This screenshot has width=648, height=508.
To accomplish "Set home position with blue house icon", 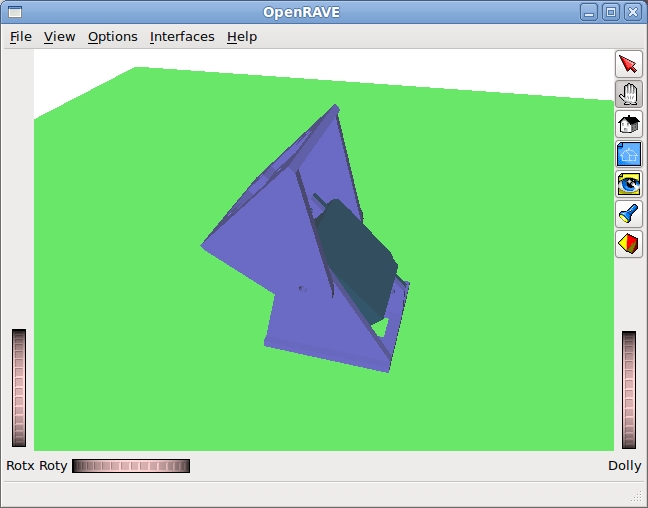I will (628, 154).
